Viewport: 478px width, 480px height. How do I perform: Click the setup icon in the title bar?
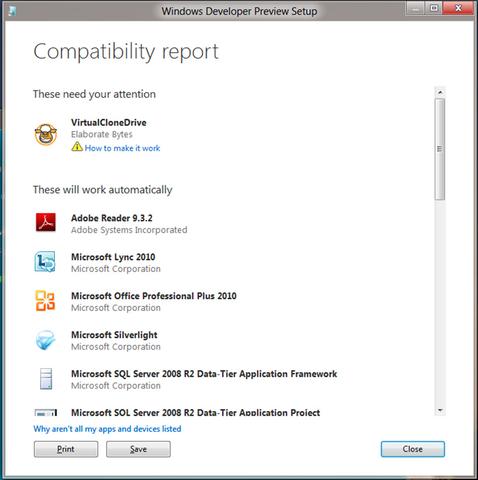coord(12,11)
